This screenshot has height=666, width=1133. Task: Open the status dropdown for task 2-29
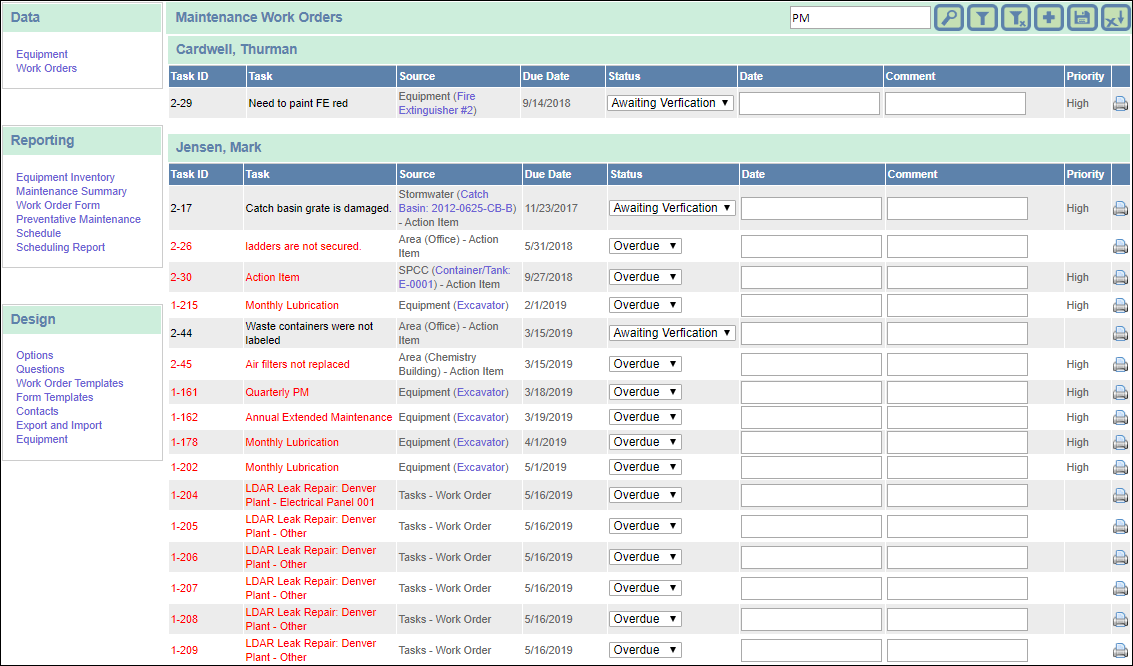coord(670,102)
